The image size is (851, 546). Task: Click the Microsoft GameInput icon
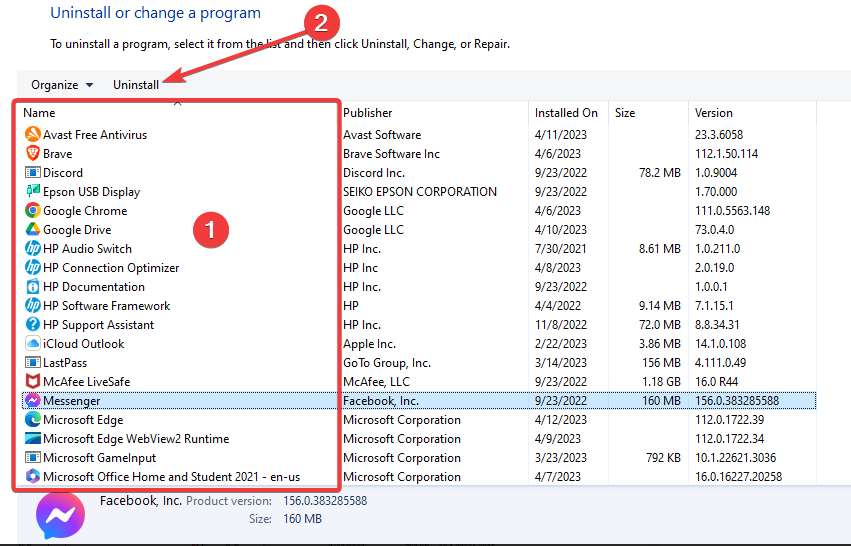click(x=33, y=457)
